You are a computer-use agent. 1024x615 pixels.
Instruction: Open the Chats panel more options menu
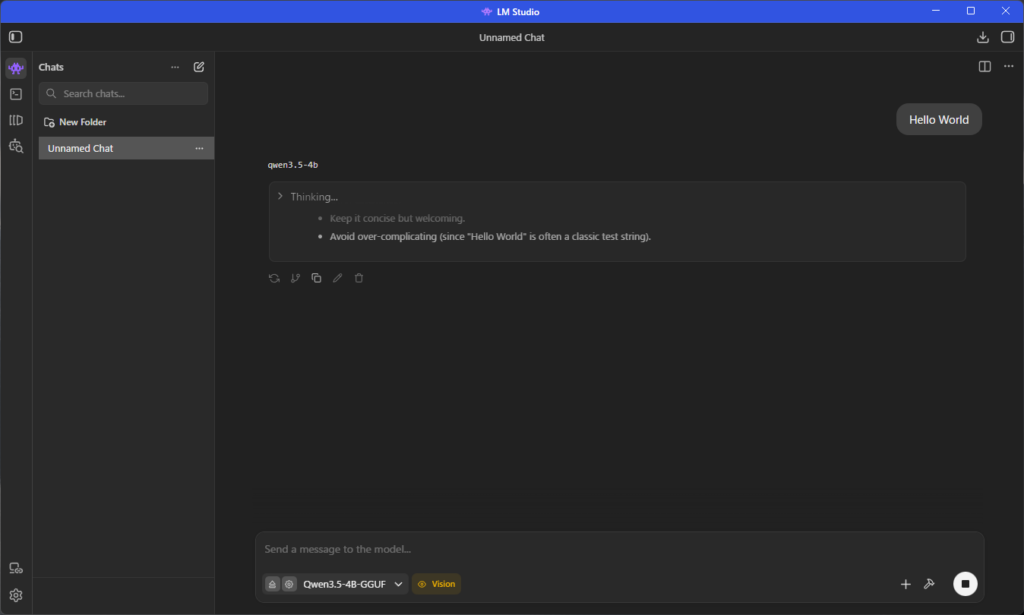pos(175,67)
